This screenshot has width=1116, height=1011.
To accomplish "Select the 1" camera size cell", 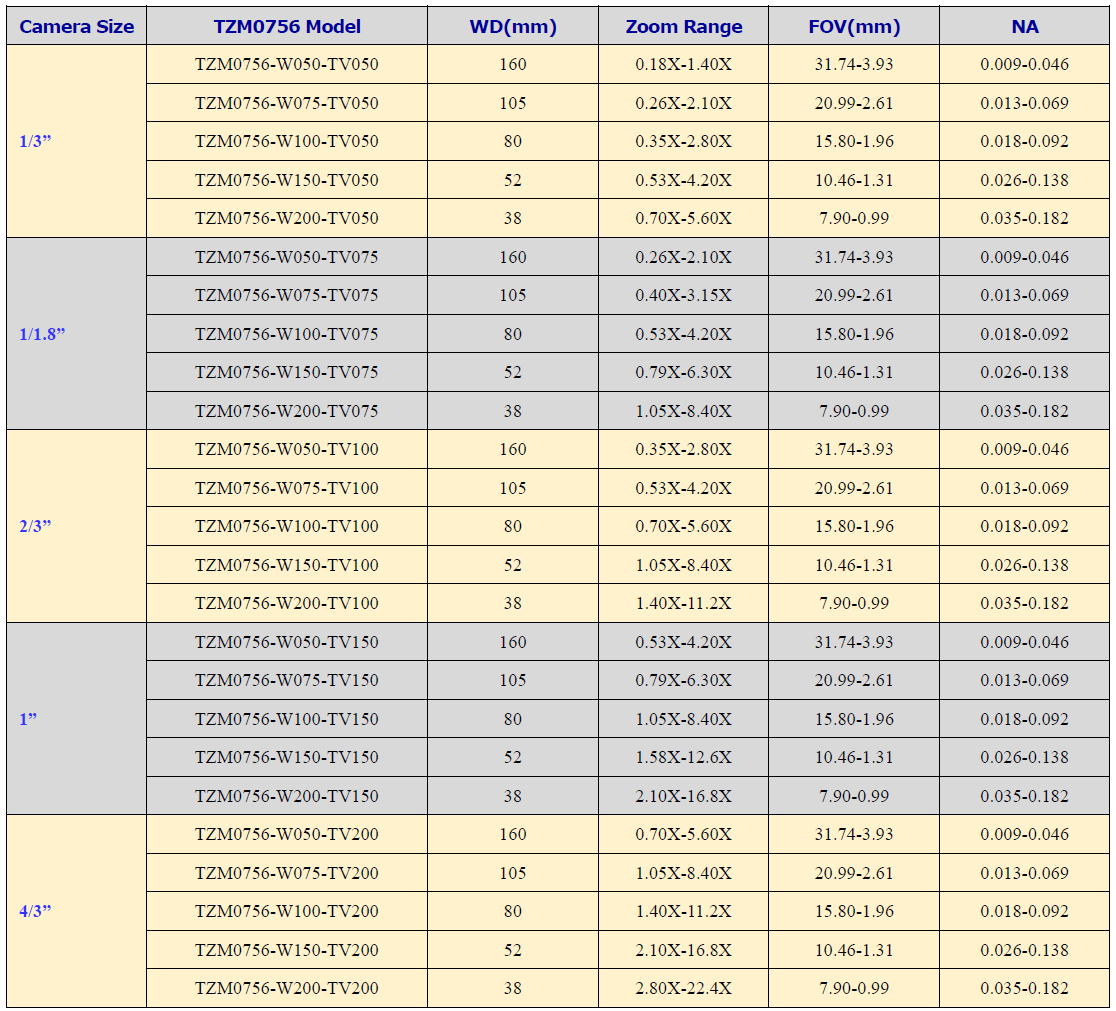I will [76, 719].
